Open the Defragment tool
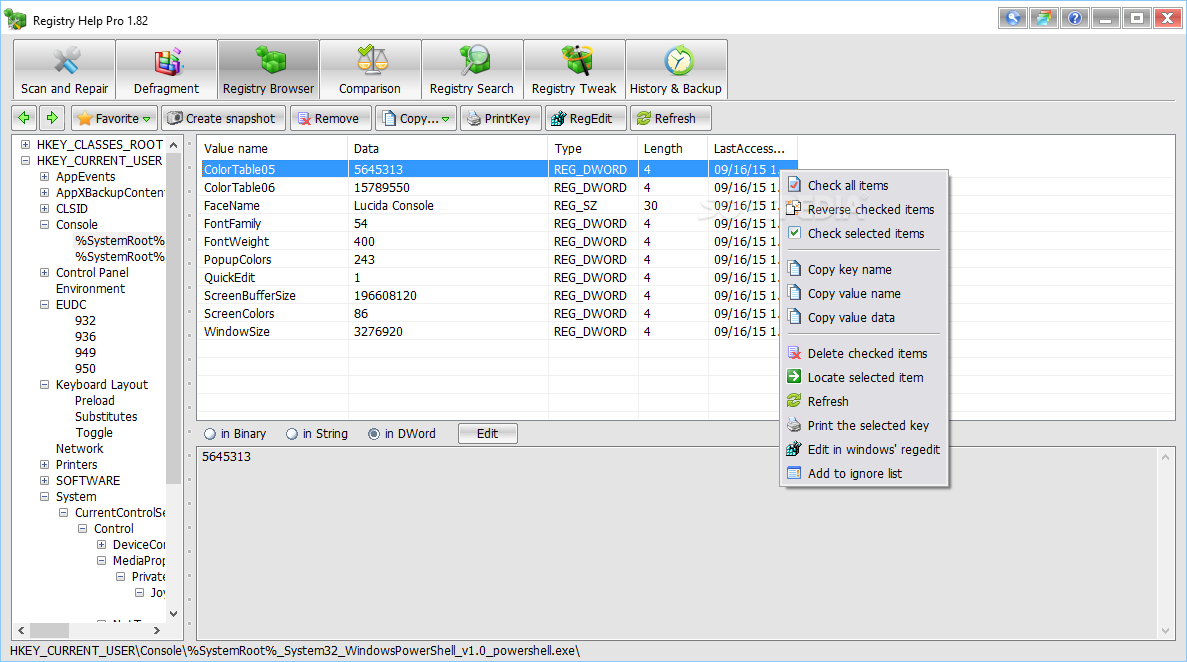The width and height of the screenshot is (1187, 662). coord(167,70)
